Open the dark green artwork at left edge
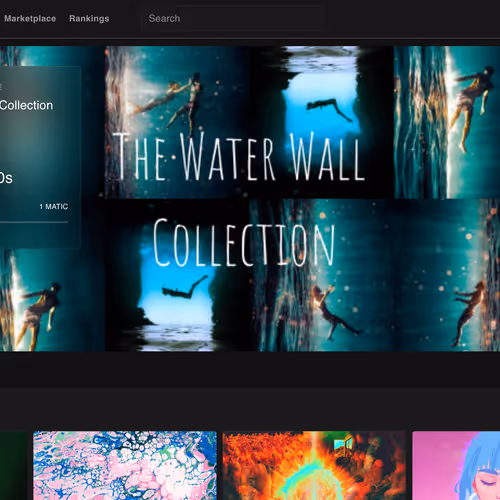Screen dimensions: 500x500 click(x=13, y=465)
